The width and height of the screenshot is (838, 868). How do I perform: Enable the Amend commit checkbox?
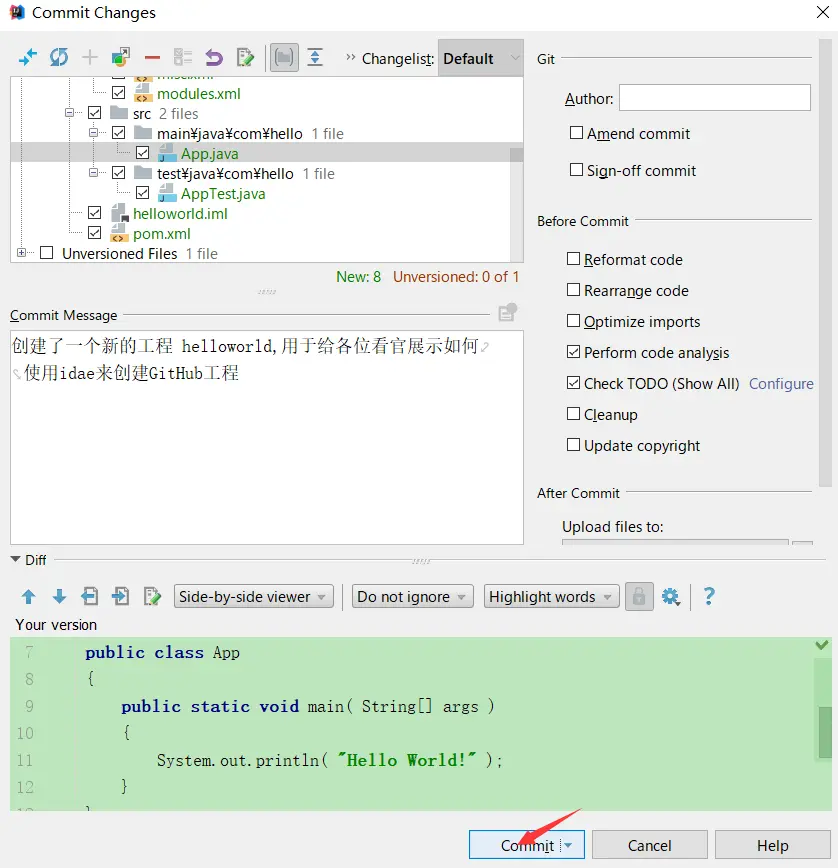[x=576, y=133]
